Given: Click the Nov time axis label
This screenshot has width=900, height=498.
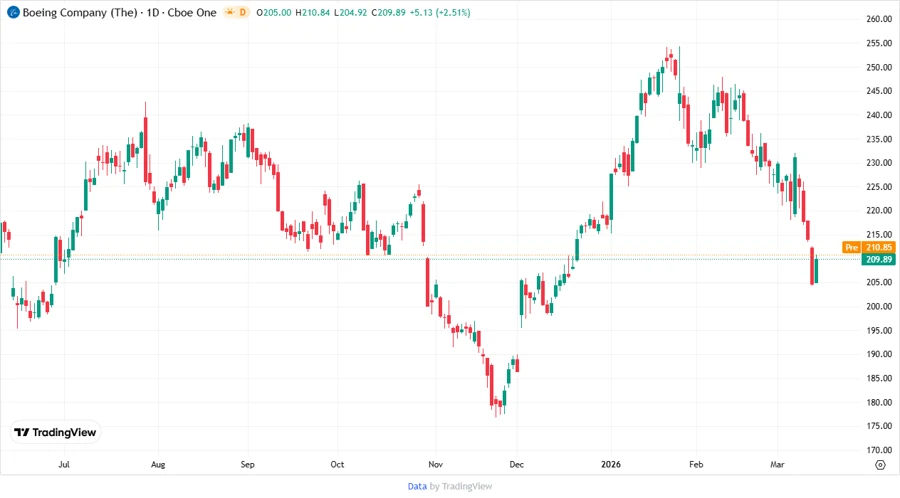Looking at the screenshot, I should coord(436,464).
